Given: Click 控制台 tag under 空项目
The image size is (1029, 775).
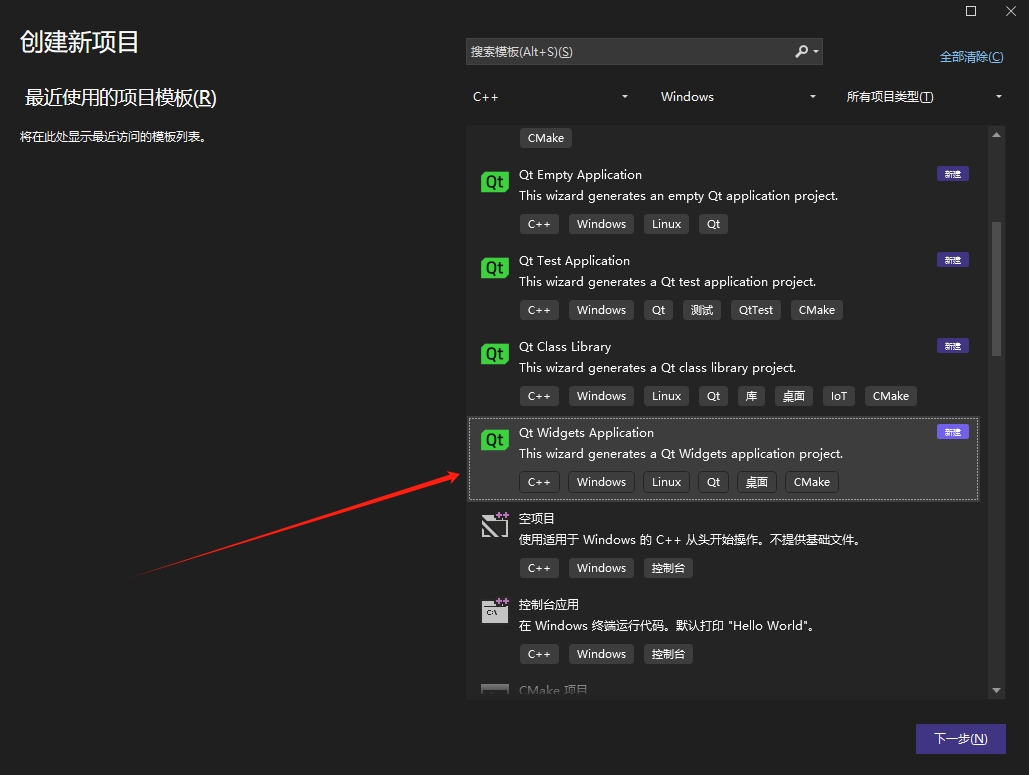Looking at the screenshot, I should click(668, 568).
